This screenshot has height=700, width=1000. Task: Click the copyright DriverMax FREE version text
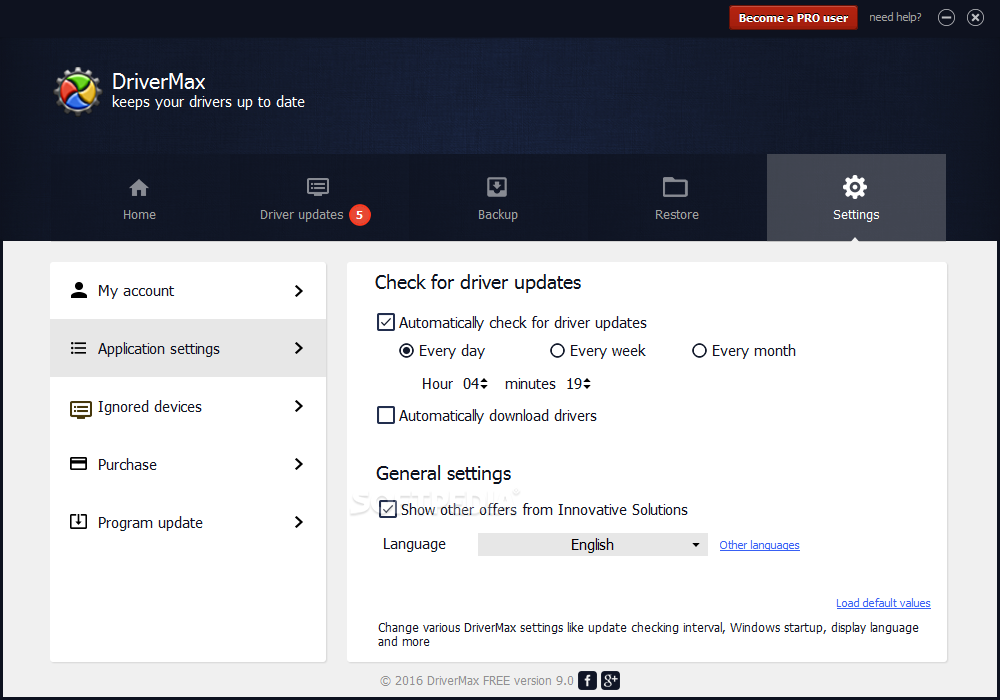pyautogui.click(x=477, y=680)
